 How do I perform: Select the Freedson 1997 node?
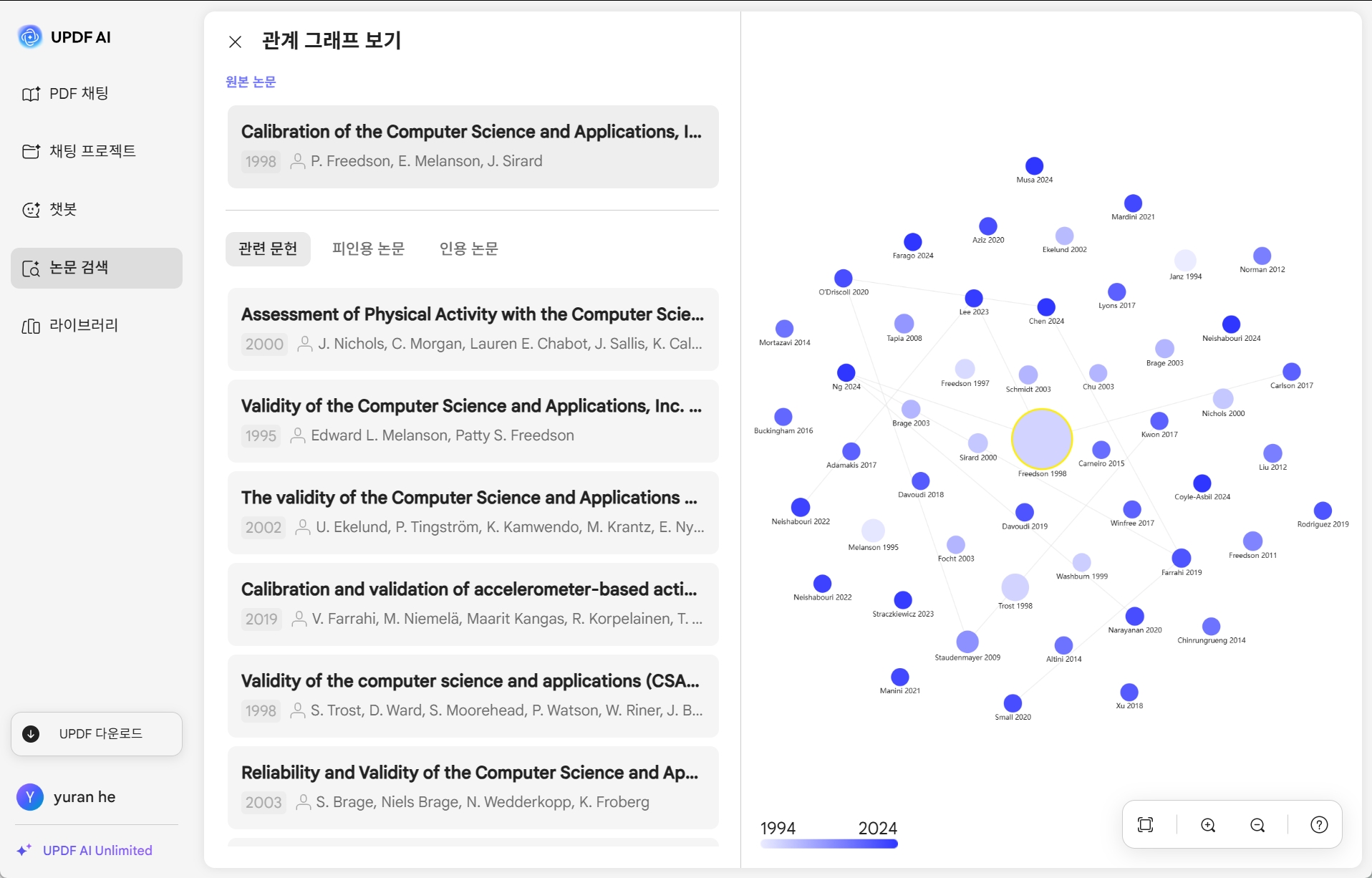965,369
